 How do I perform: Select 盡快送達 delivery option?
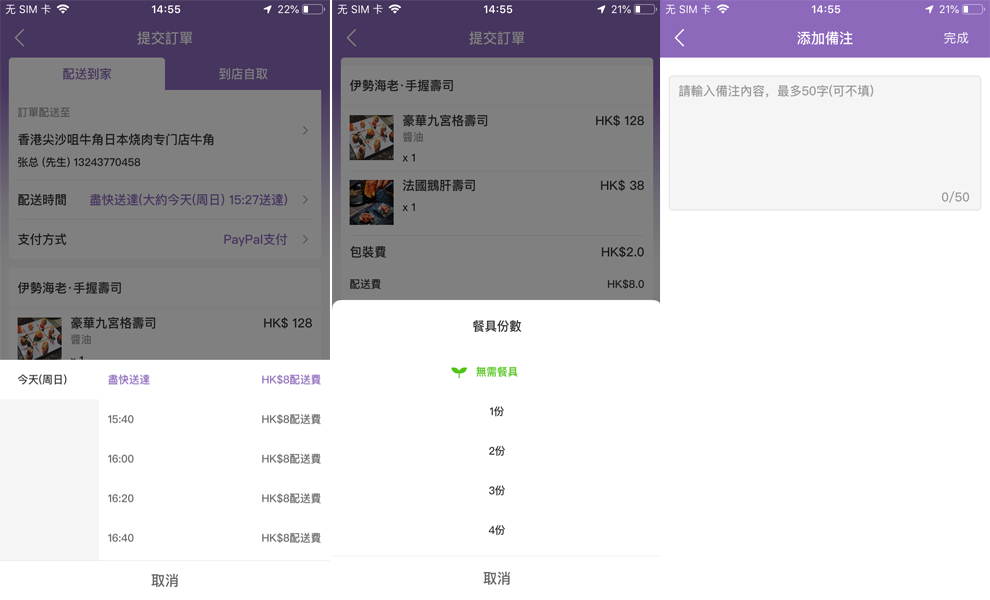129,380
